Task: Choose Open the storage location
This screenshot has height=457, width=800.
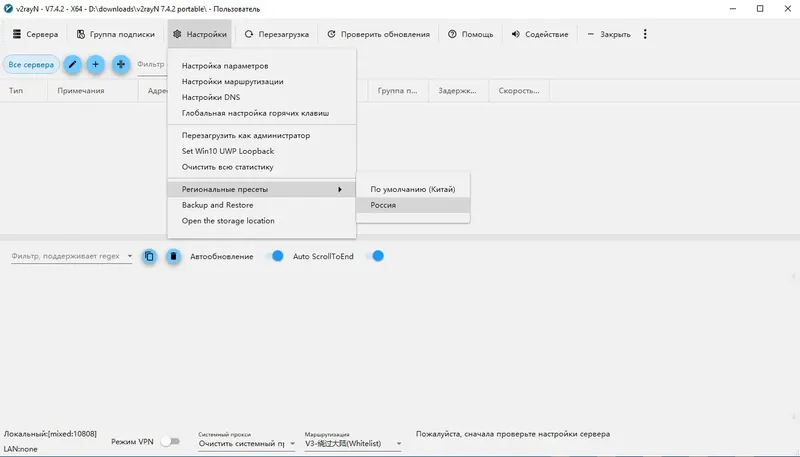Action: 262,221
